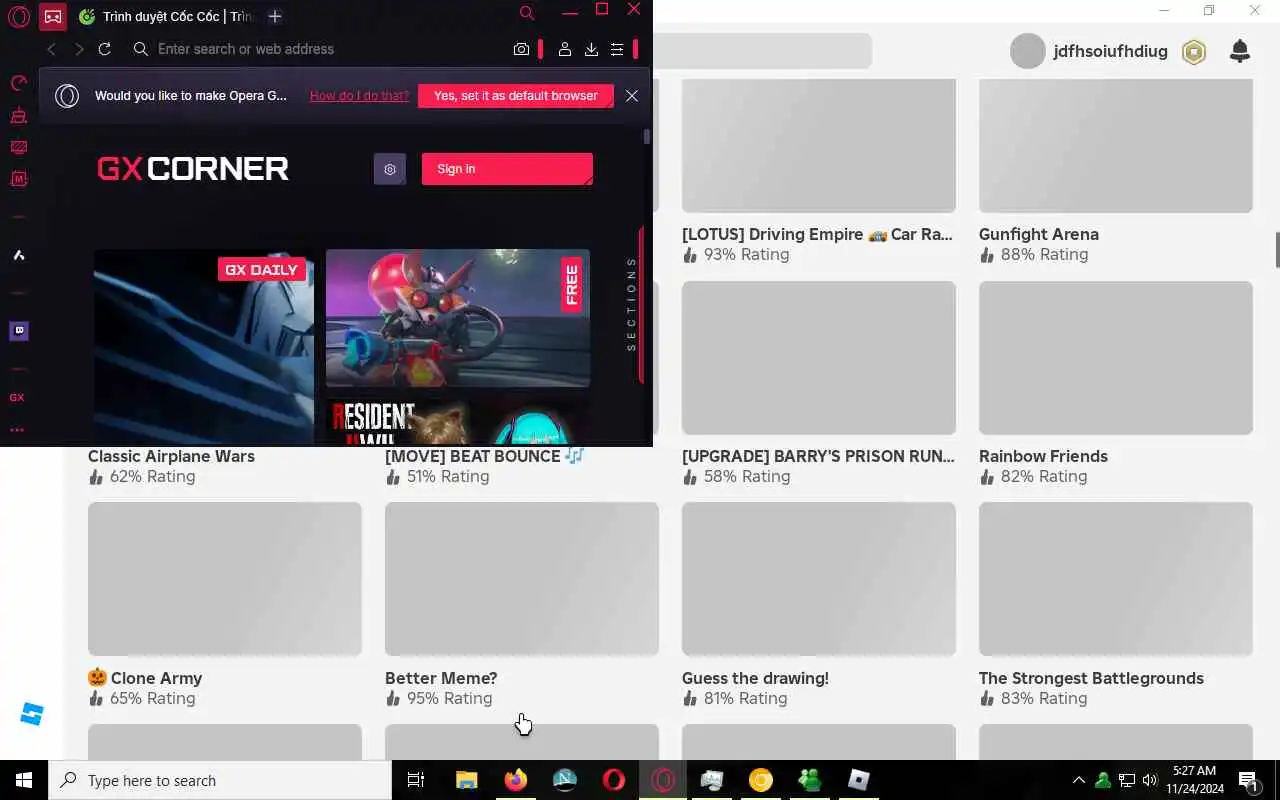The width and height of the screenshot is (1280, 800).
Task: Open the Classic Airplane Wars game
Action: point(171,457)
